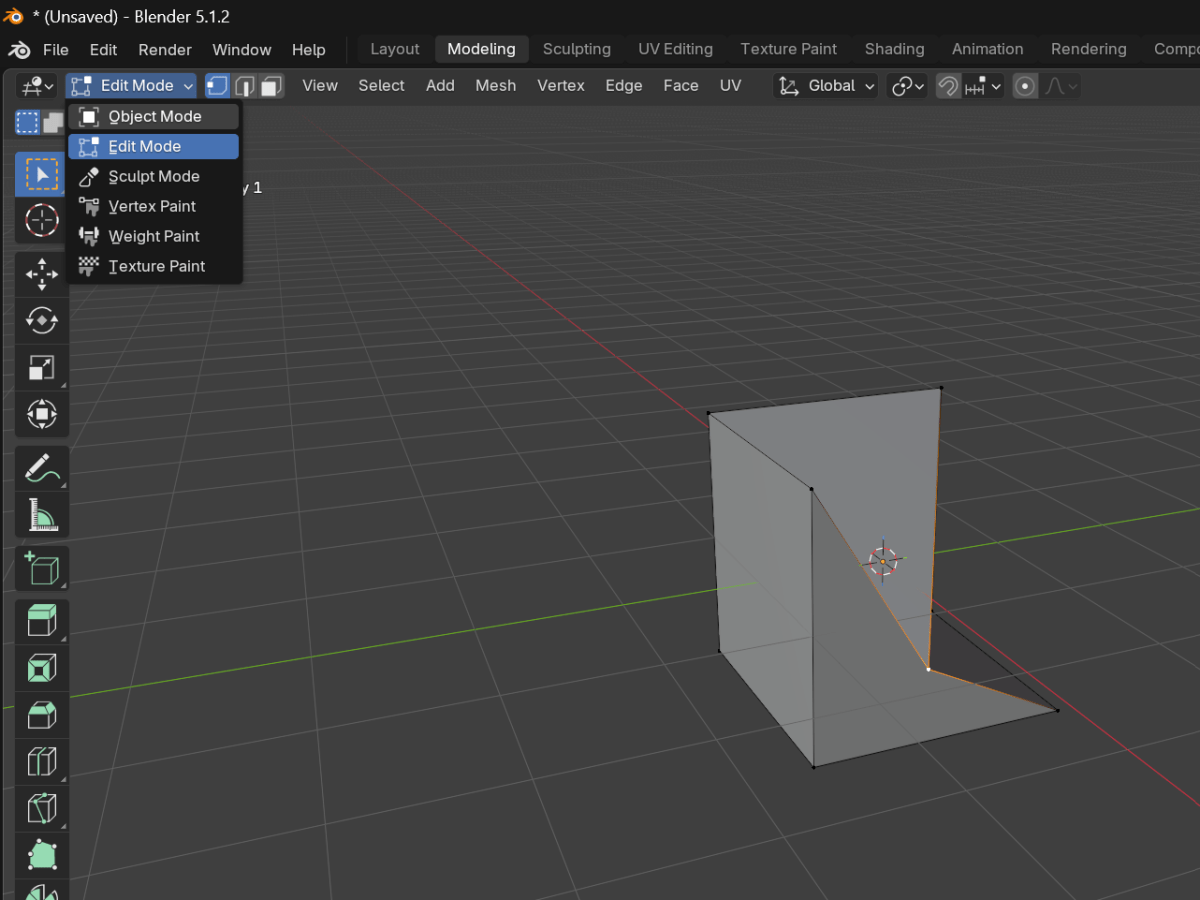
Task: Switch to the Texture Paint workspace
Action: (x=789, y=49)
